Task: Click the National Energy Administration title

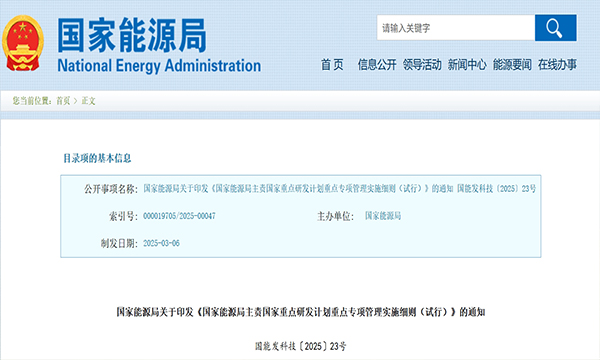Action: (159, 66)
